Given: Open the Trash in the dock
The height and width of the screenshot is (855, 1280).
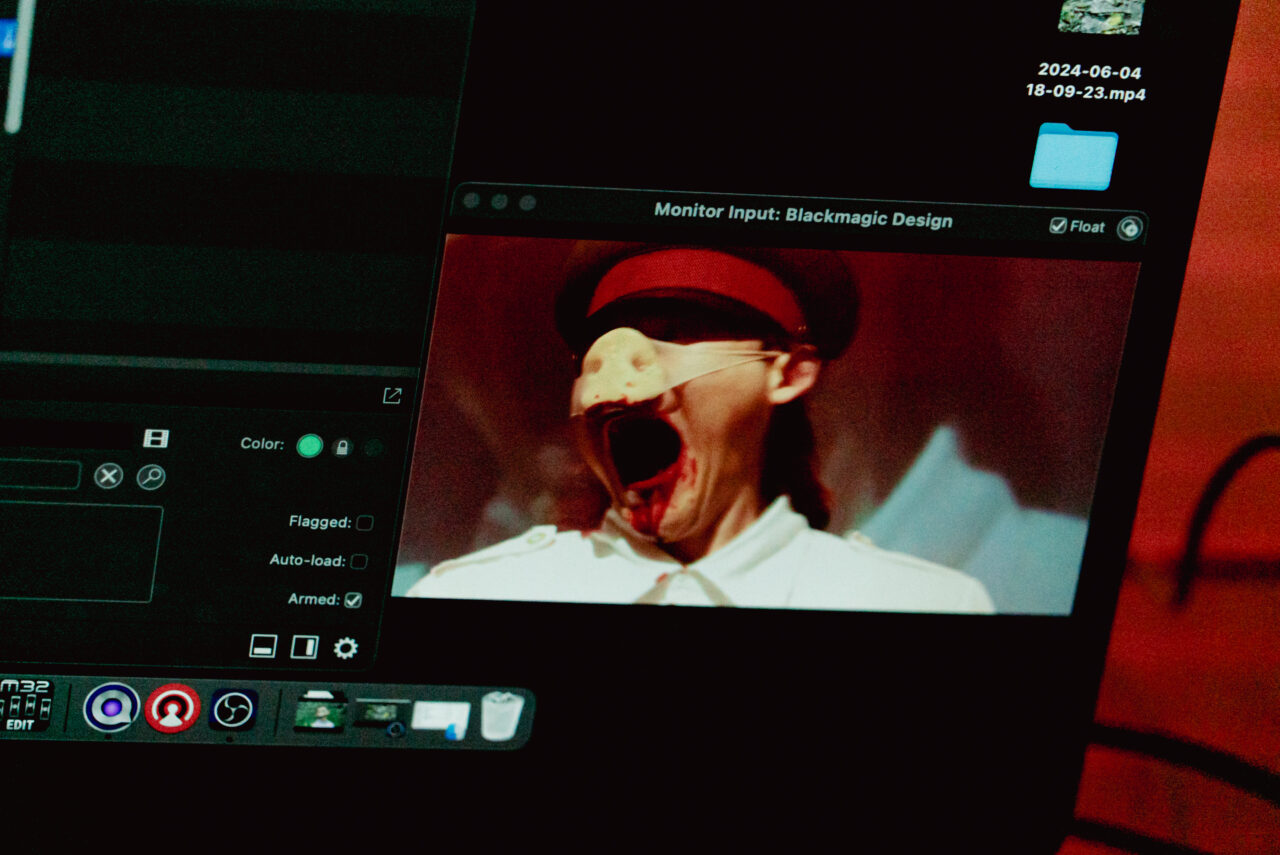Looking at the screenshot, I should [501, 716].
